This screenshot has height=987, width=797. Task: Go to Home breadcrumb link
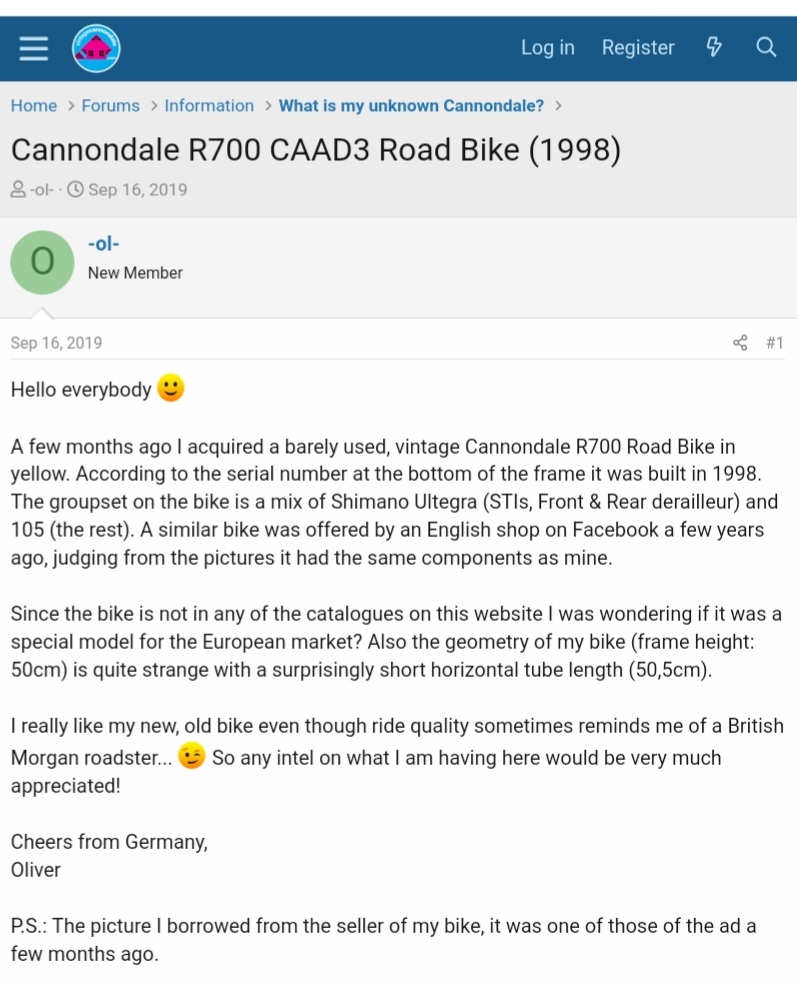point(34,106)
